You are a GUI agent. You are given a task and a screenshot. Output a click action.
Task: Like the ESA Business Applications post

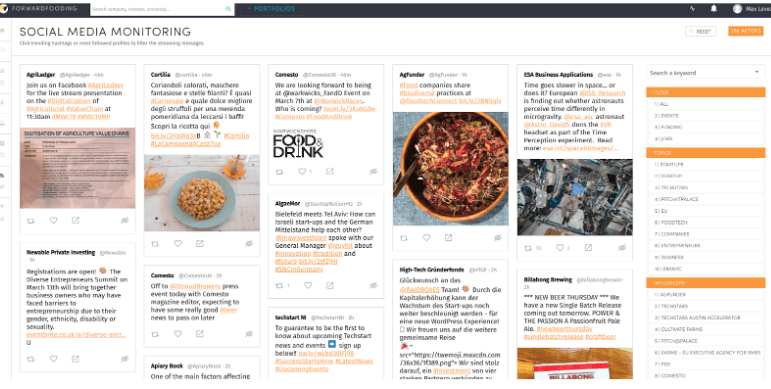[x=560, y=248]
